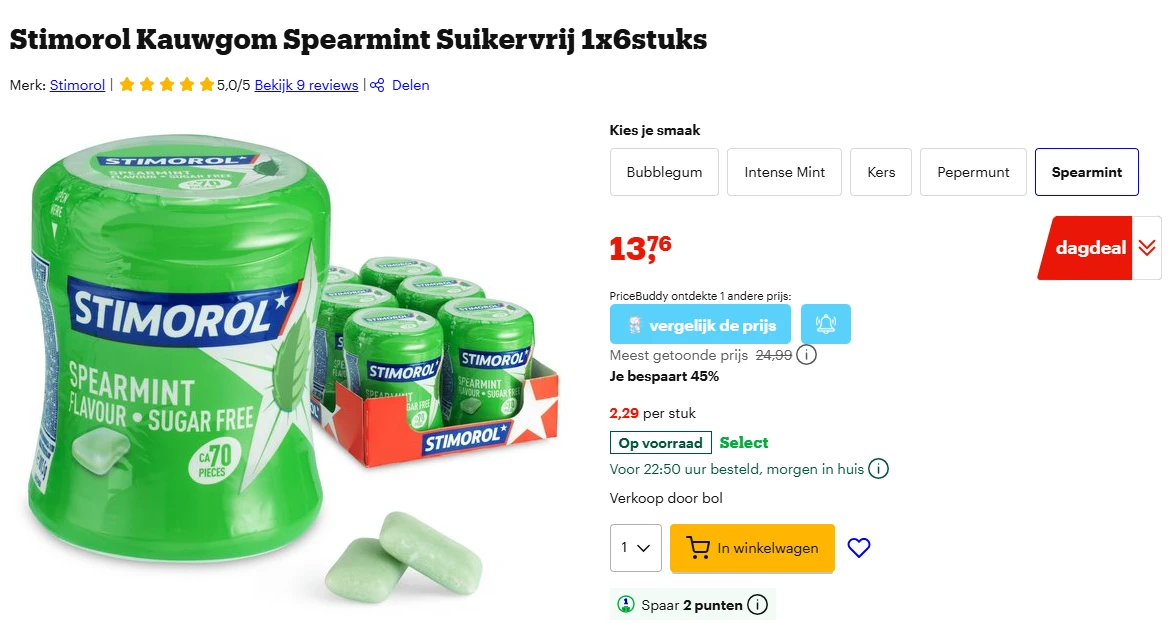Click the price alert bell icon

click(825, 323)
